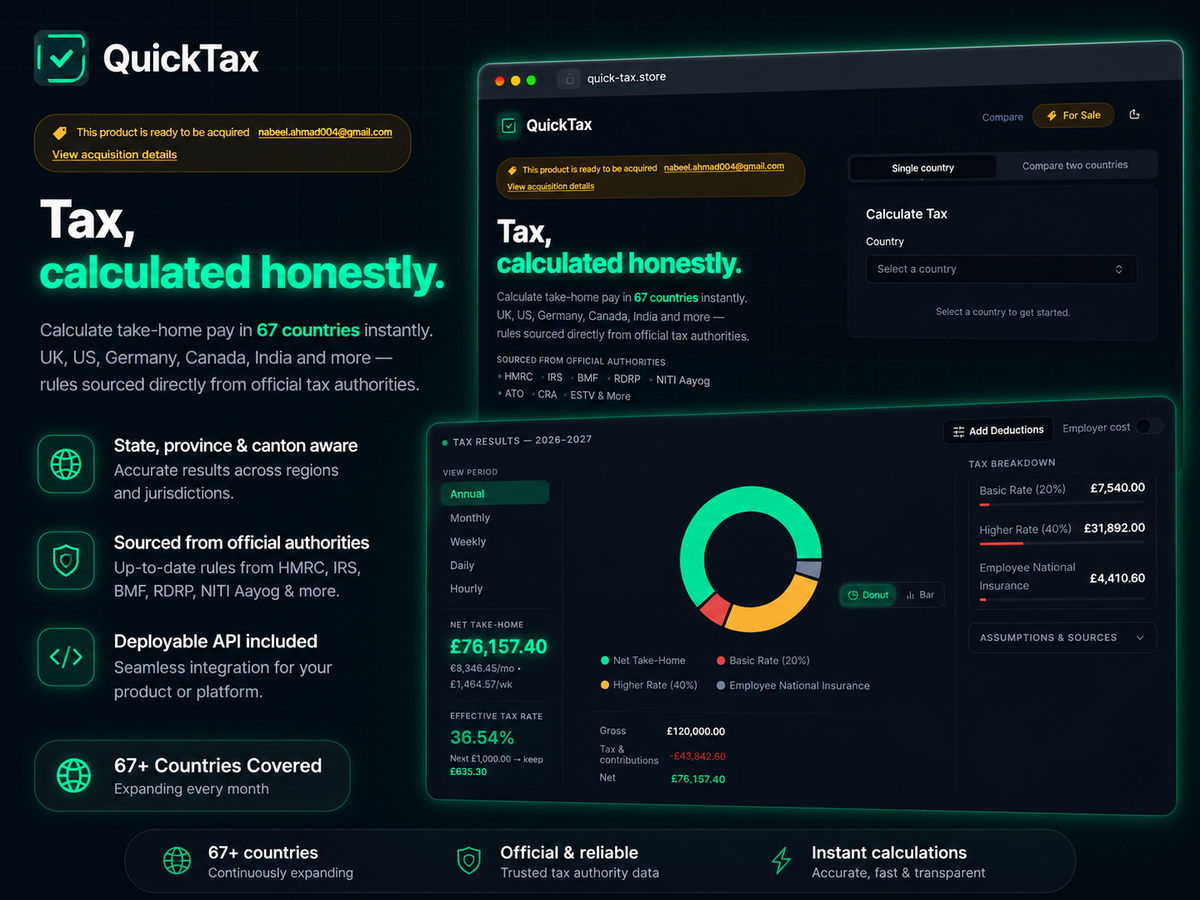This screenshot has height=900, width=1200.
Task: Click the ESTV & More source label
Action: tap(600, 396)
